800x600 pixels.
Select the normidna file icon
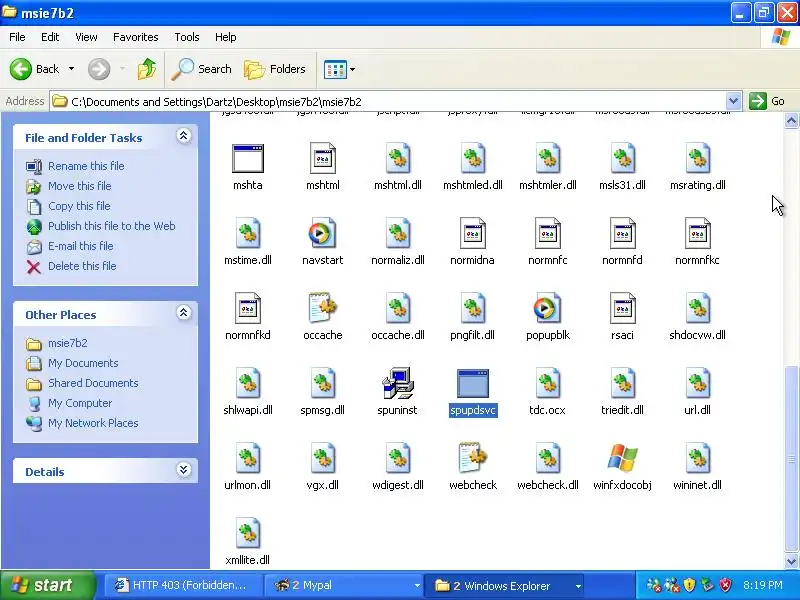point(473,234)
